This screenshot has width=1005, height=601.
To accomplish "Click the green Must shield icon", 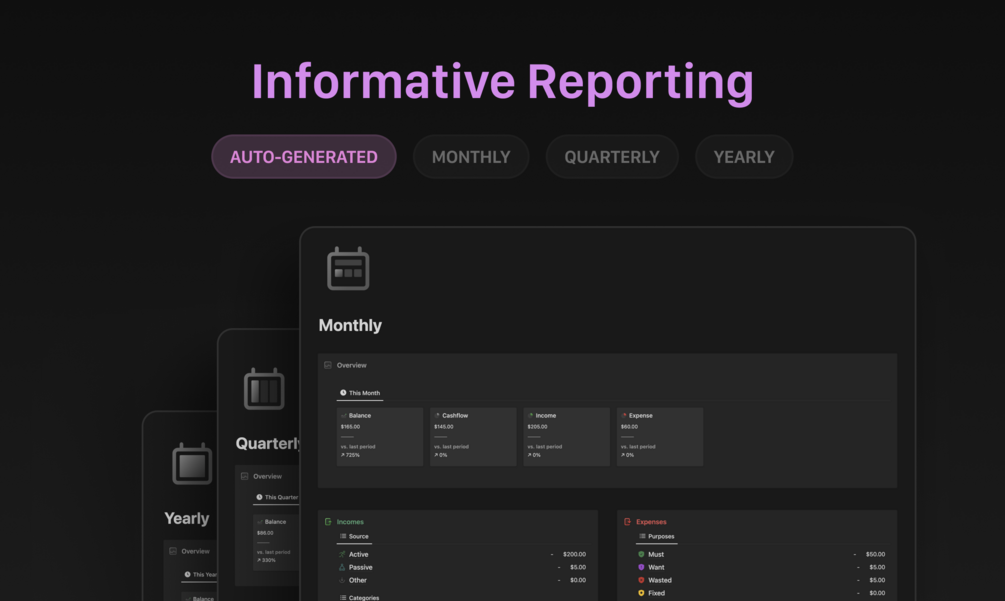I will click(641, 554).
